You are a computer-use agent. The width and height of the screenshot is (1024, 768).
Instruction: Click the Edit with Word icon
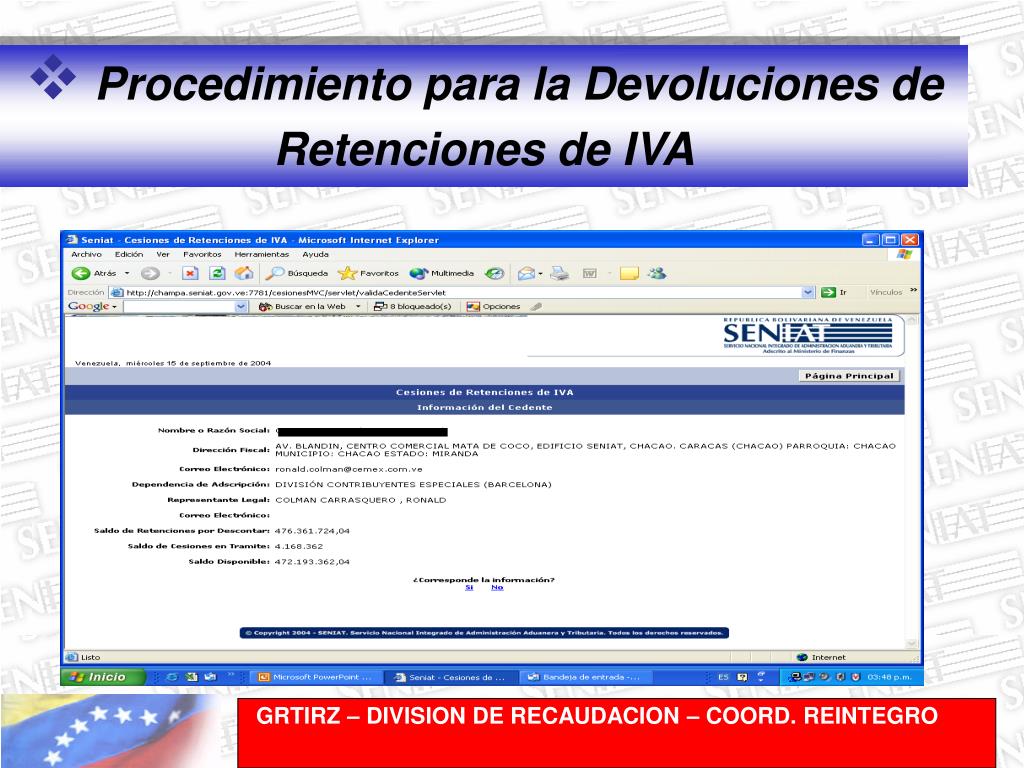click(x=590, y=273)
